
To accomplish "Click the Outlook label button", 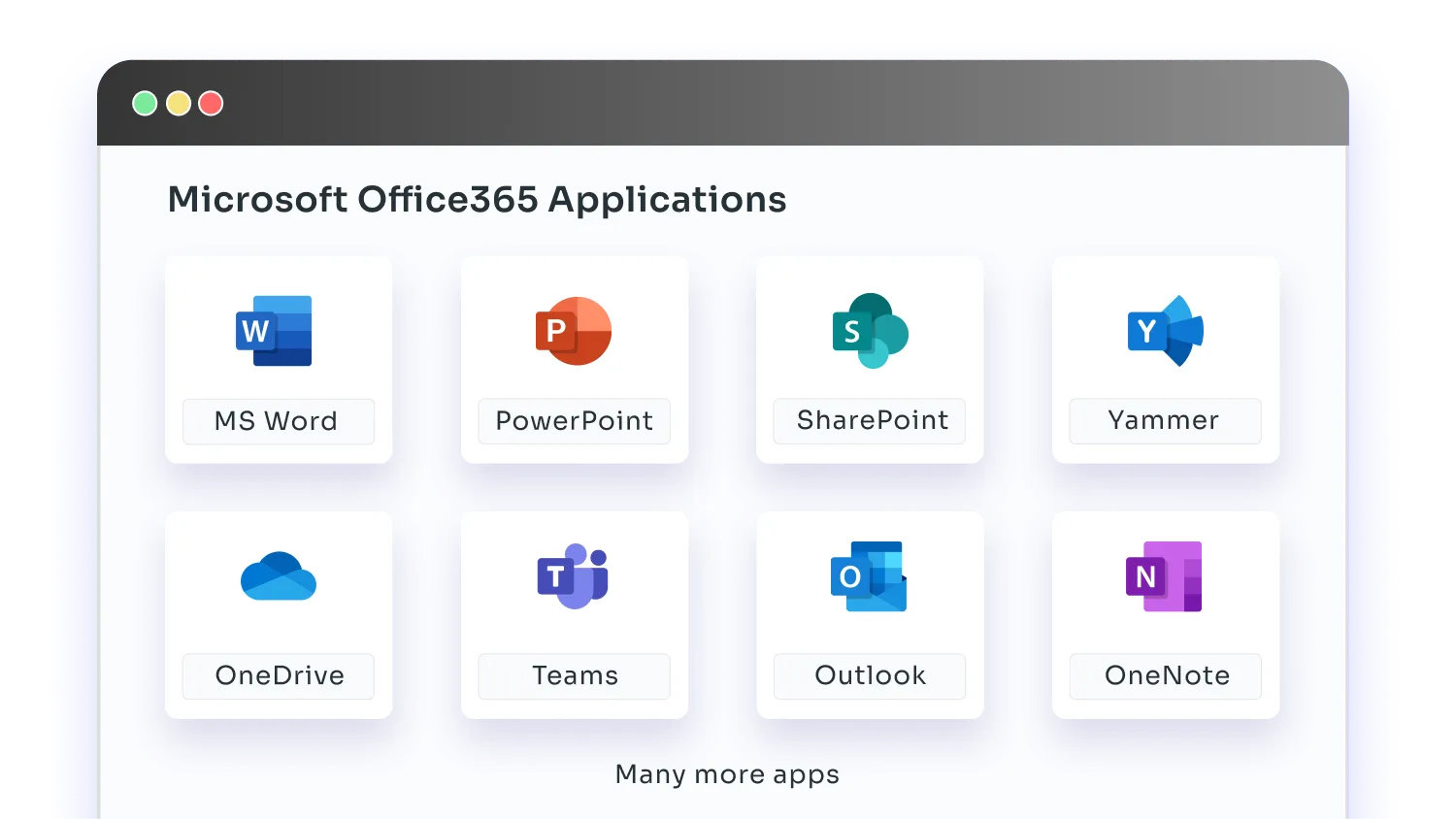I will click(870, 676).
